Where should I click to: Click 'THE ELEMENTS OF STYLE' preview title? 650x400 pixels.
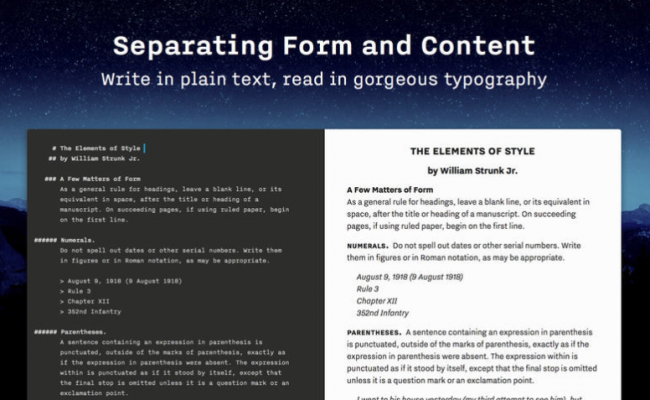[473, 151]
